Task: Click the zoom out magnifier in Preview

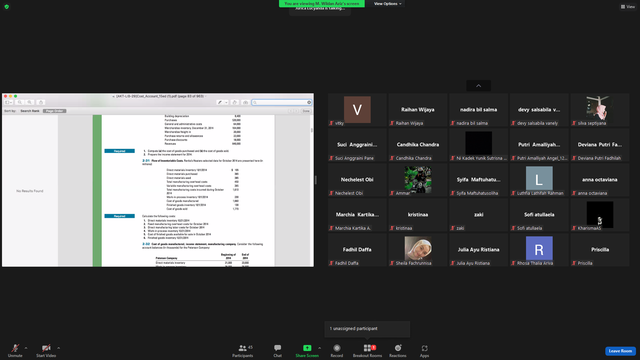Action: click(20, 102)
